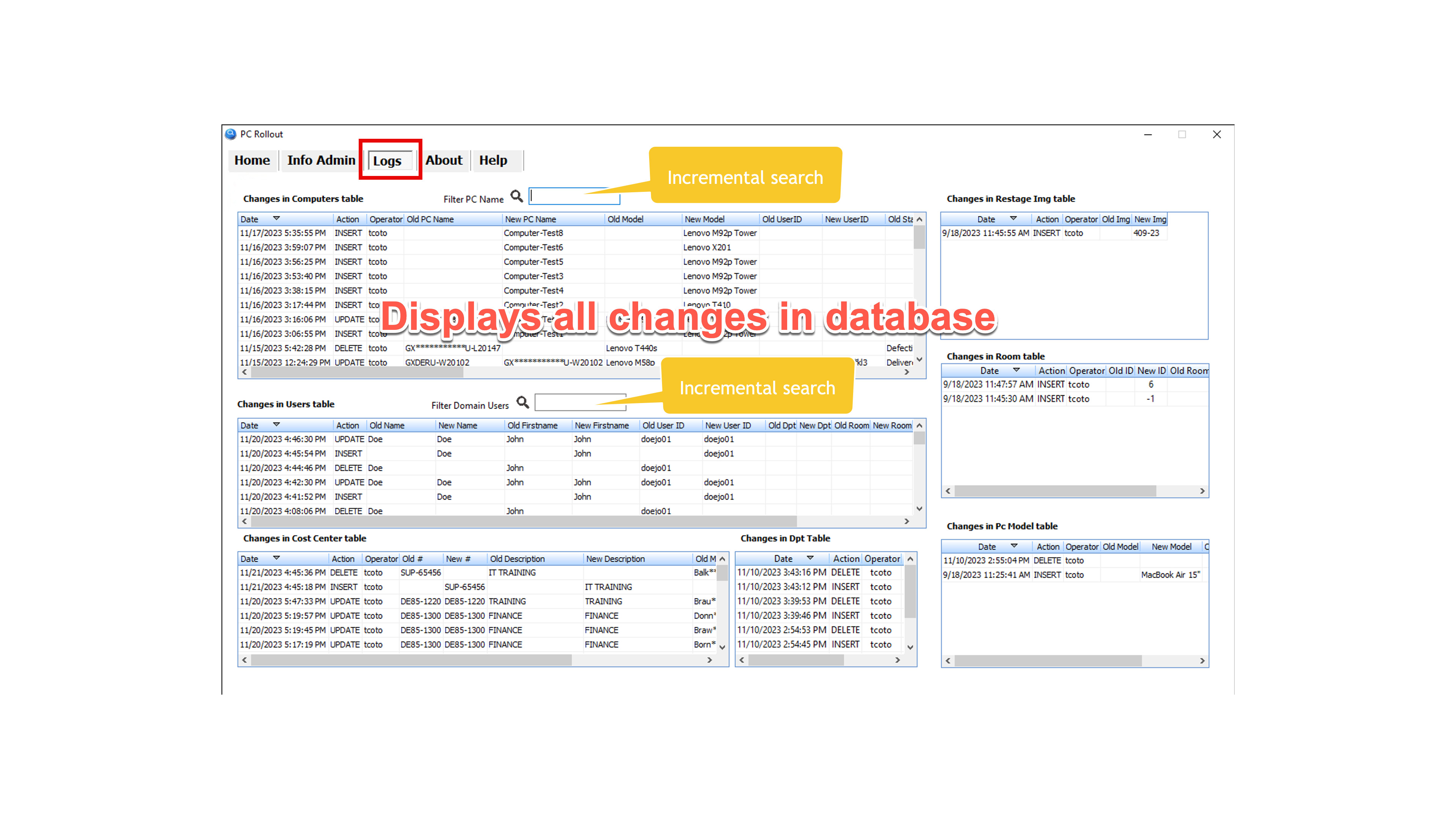Toggle the Date sort arrow in the Users table

pyautogui.click(x=276, y=425)
